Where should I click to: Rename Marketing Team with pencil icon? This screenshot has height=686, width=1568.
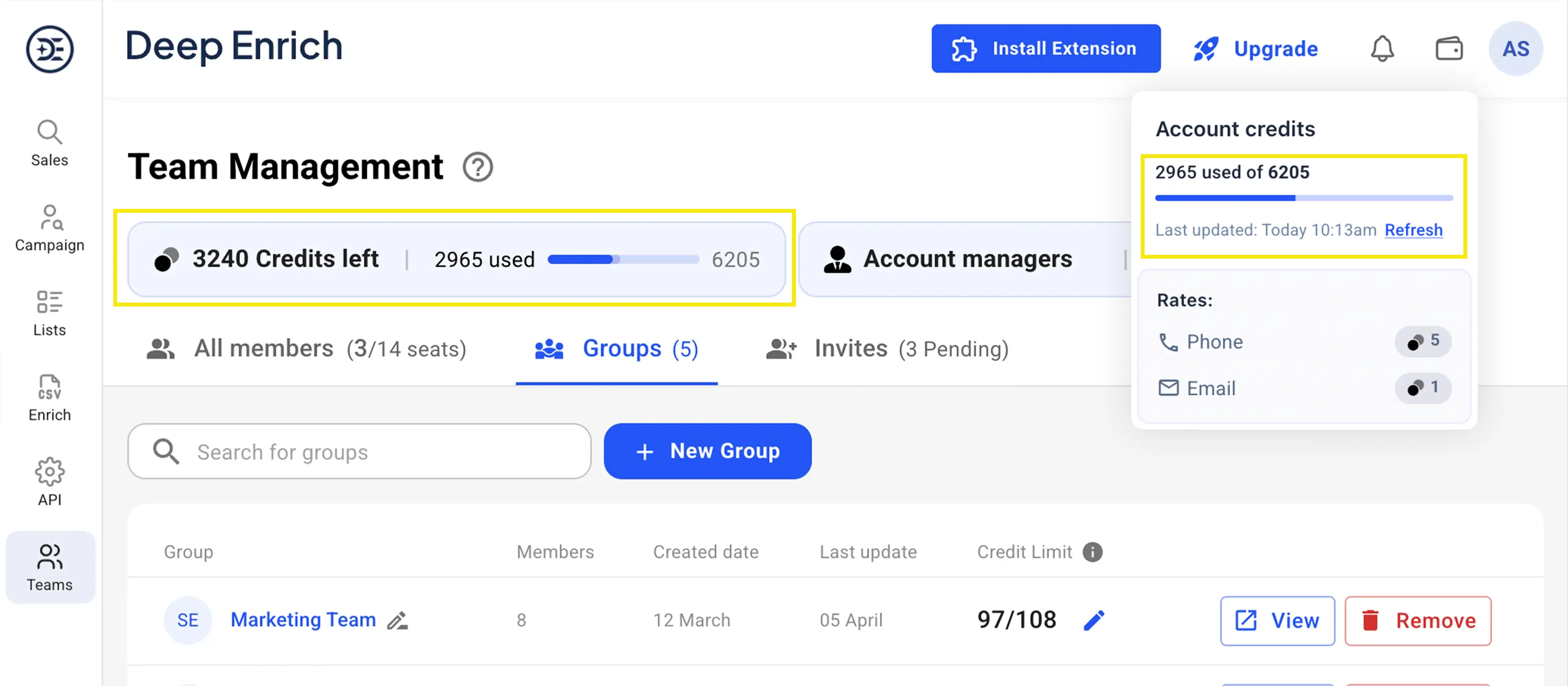pos(397,620)
